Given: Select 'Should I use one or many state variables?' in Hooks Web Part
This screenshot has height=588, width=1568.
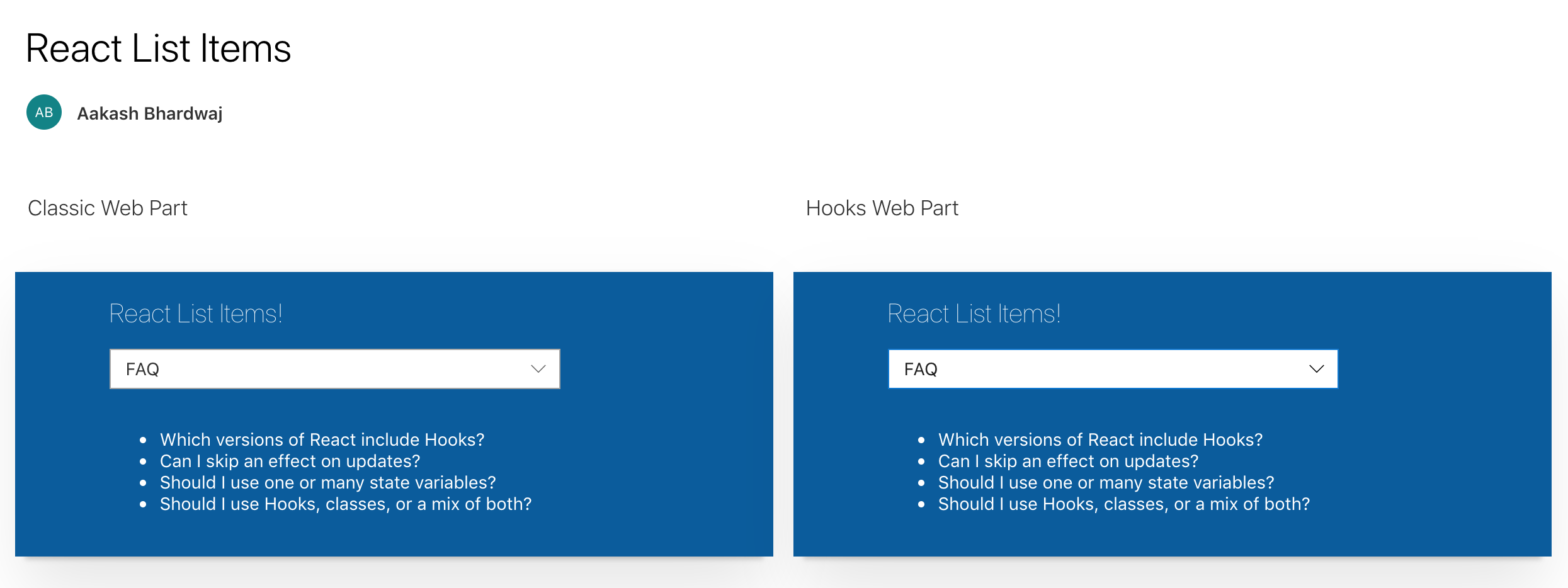Looking at the screenshot, I should coord(1105,482).
